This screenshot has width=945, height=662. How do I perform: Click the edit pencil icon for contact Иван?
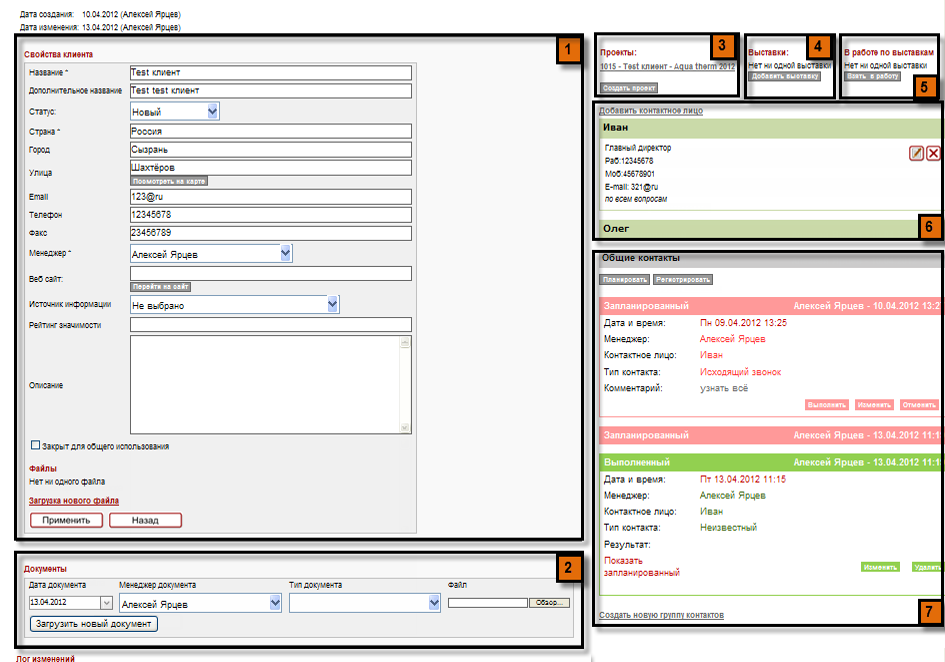916,153
